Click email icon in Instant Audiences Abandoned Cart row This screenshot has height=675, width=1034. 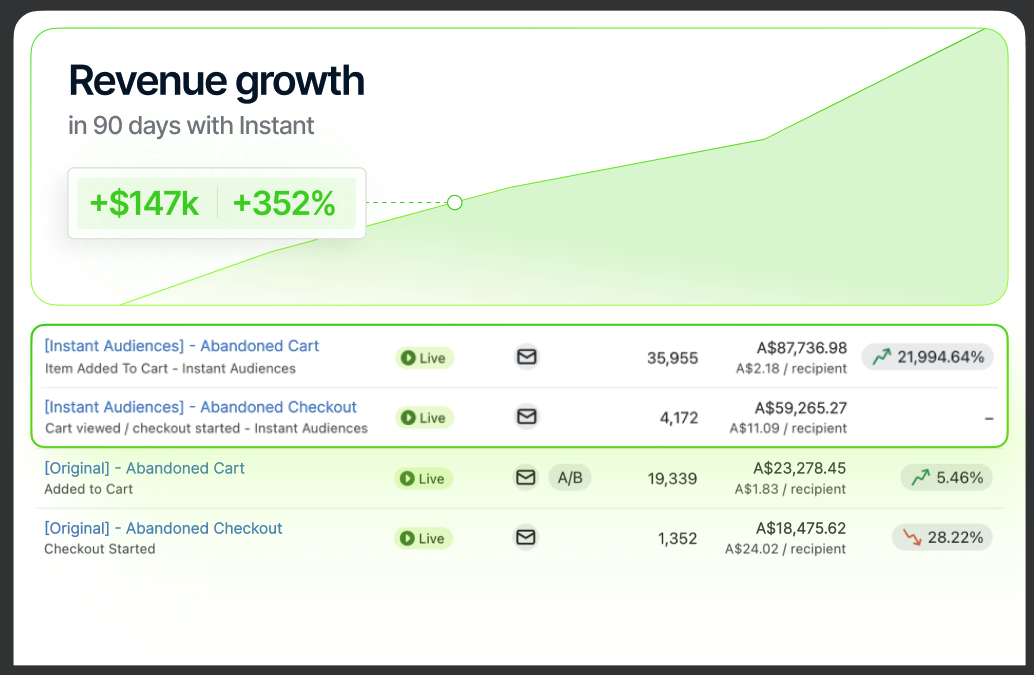[526, 357]
